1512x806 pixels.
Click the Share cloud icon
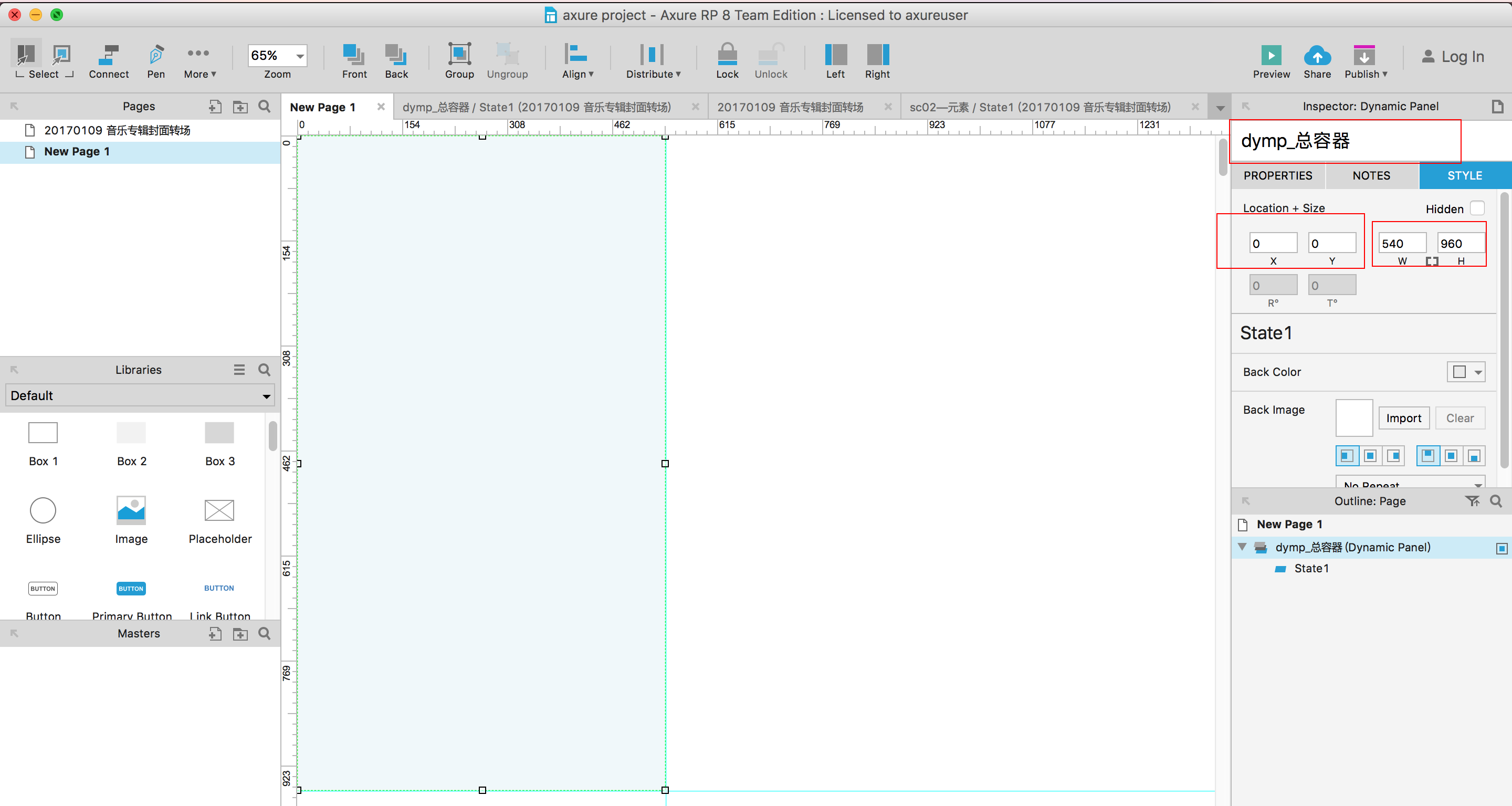click(x=1317, y=56)
